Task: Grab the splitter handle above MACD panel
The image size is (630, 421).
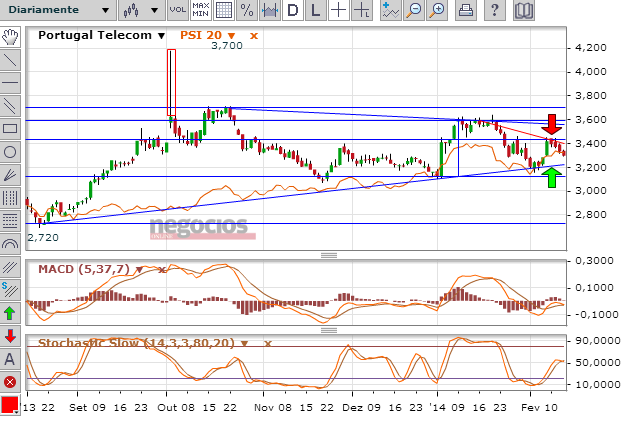Action: click(x=329, y=255)
